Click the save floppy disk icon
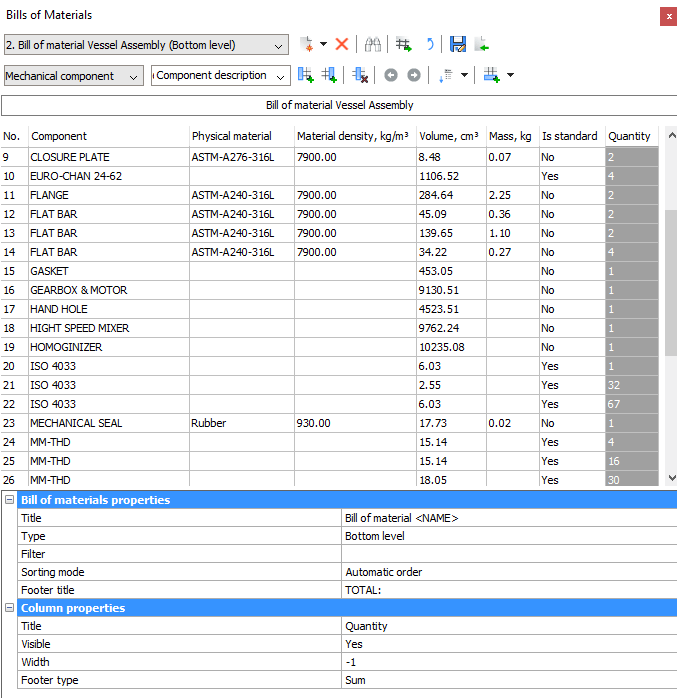The image size is (677, 698). point(458,45)
